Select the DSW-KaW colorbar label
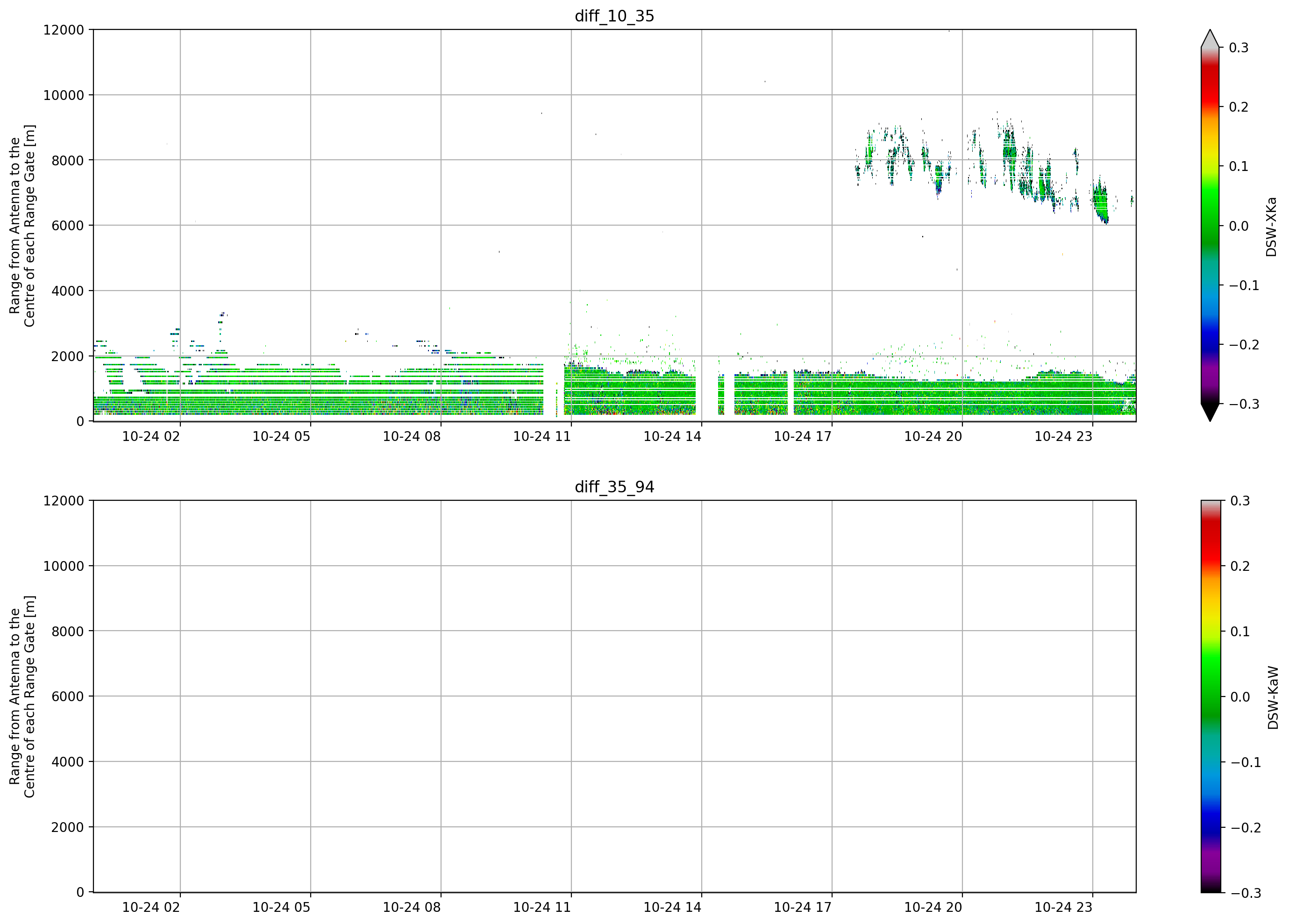 click(x=1273, y=697)
